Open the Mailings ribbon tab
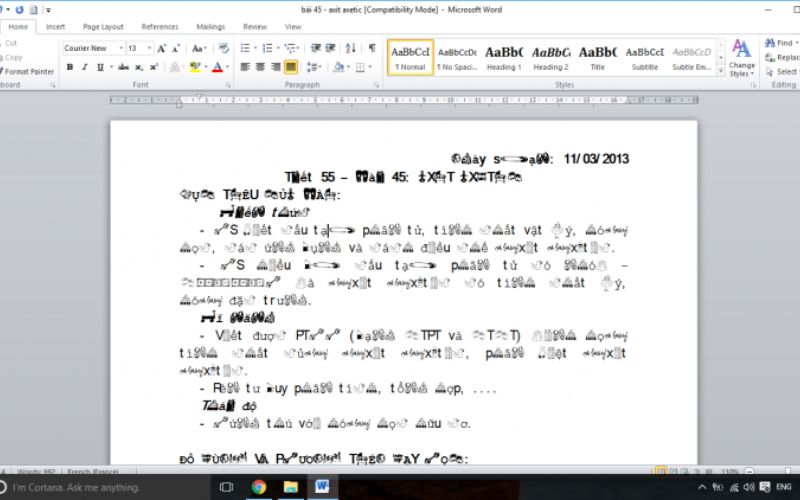 coord(210,27)
